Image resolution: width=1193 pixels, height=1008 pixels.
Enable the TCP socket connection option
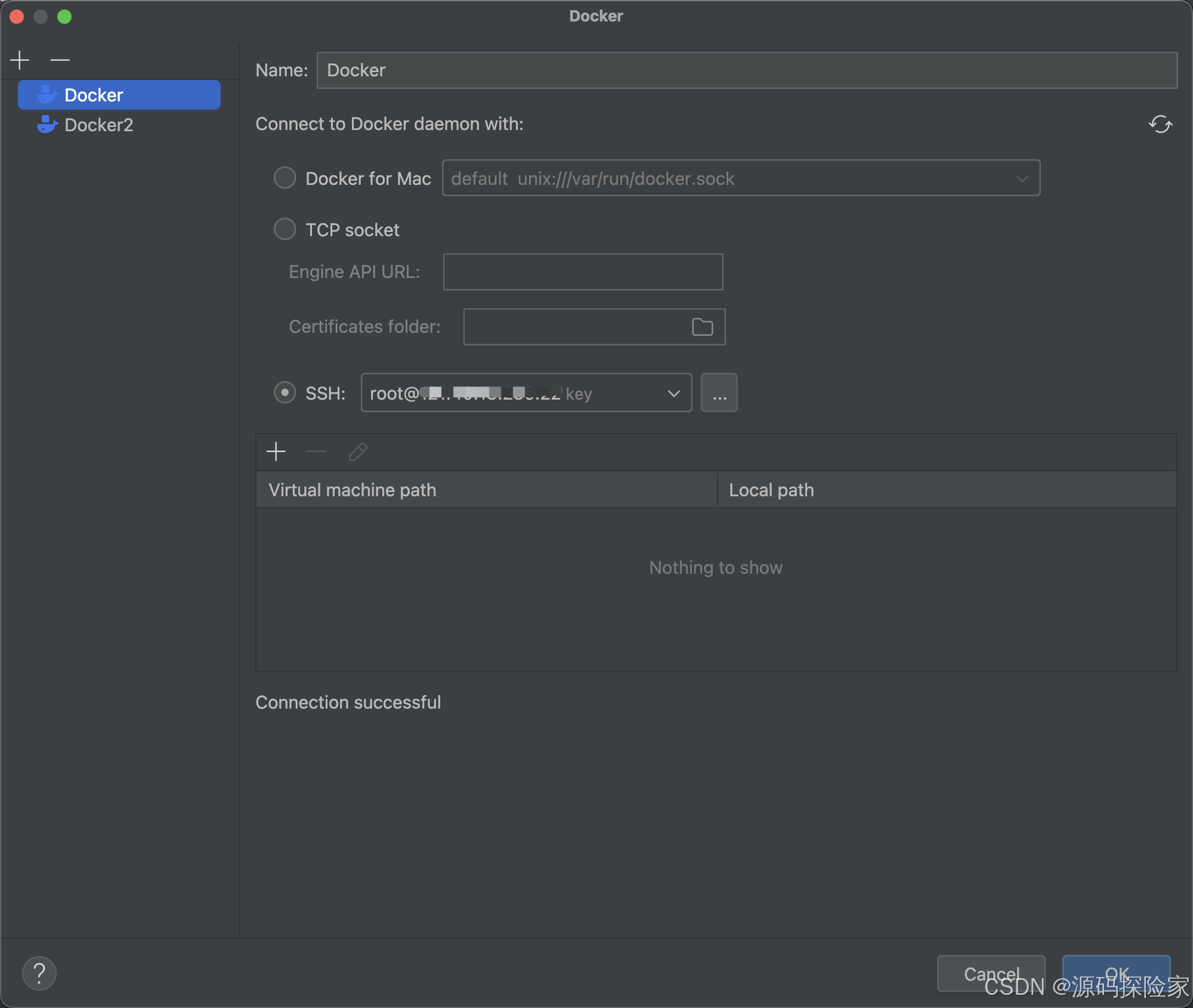tap(285, 229)
